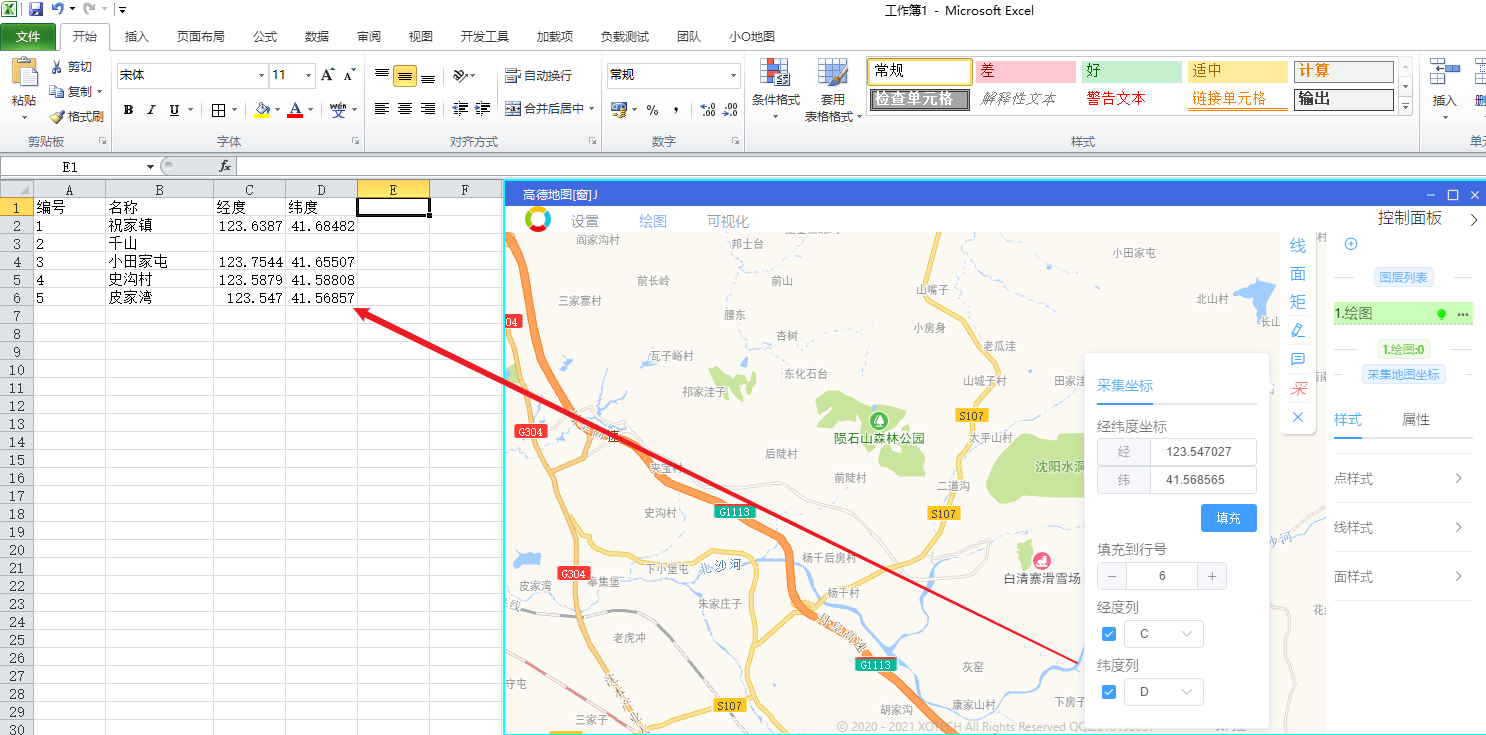The image size is (1486, 735).
Task: Align text left
Action: coord(382,109)
